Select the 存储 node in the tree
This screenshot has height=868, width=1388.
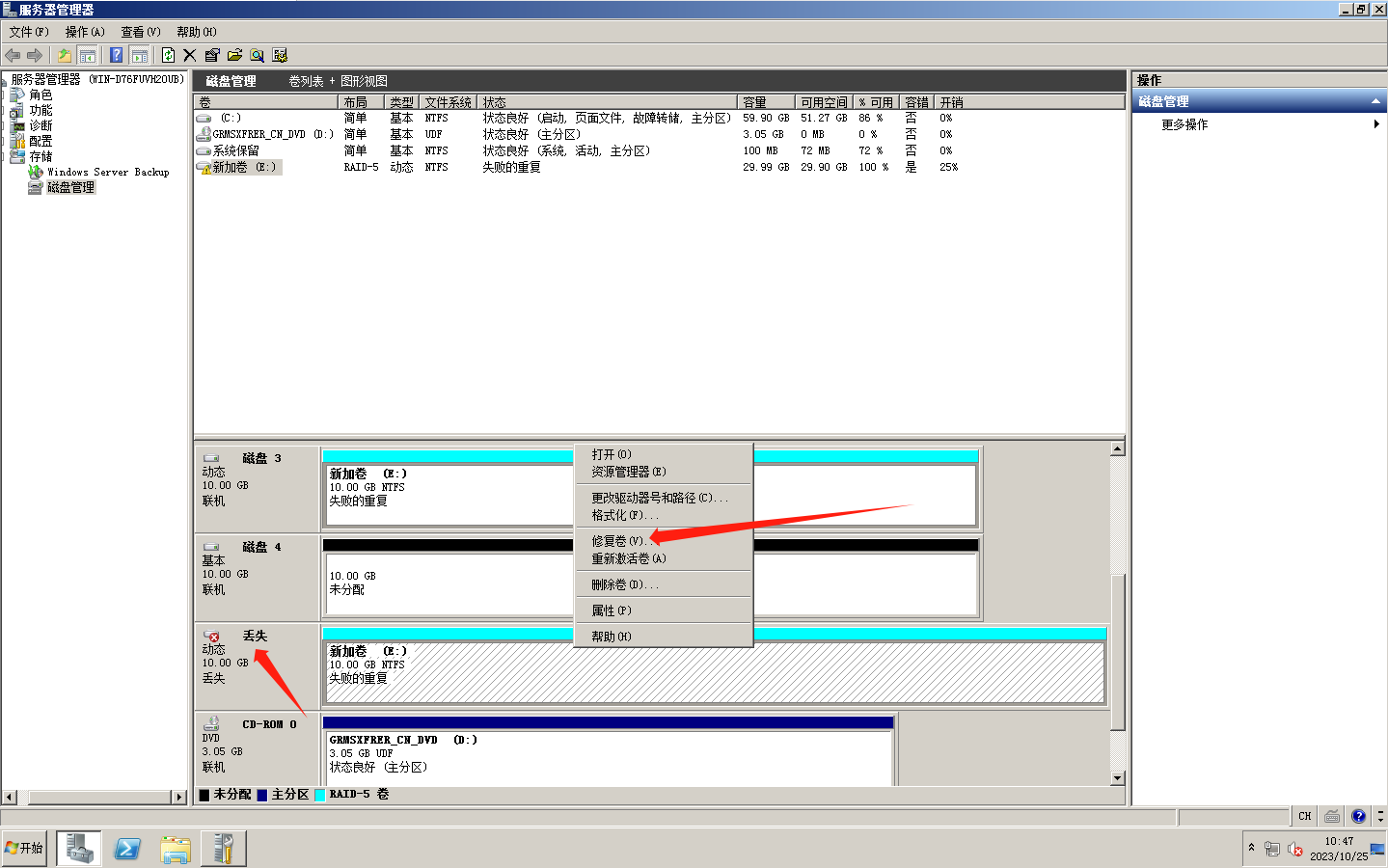(41, 156)
